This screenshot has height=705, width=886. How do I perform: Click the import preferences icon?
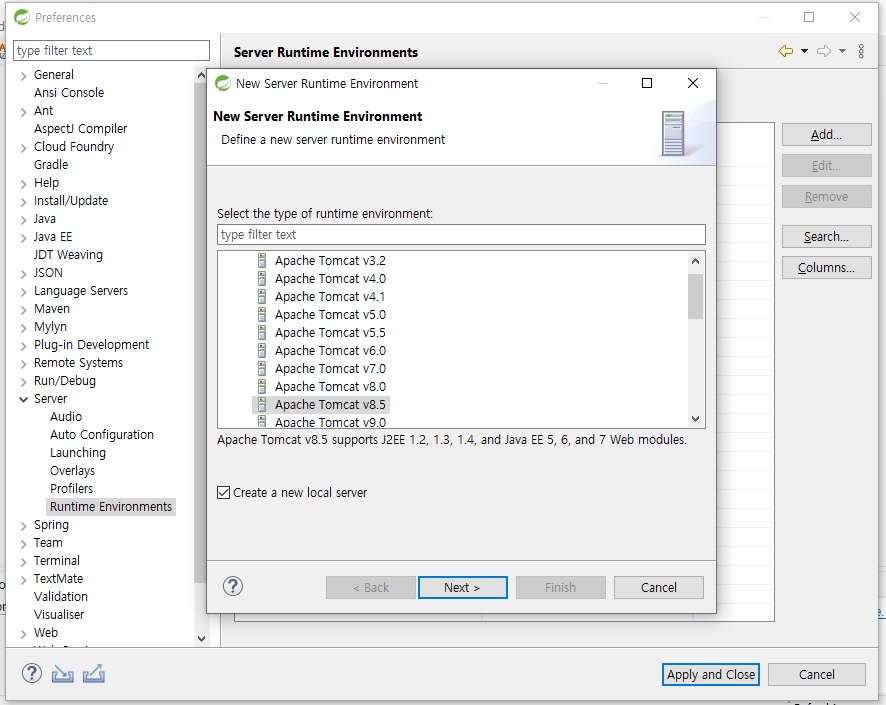[63, 674]
